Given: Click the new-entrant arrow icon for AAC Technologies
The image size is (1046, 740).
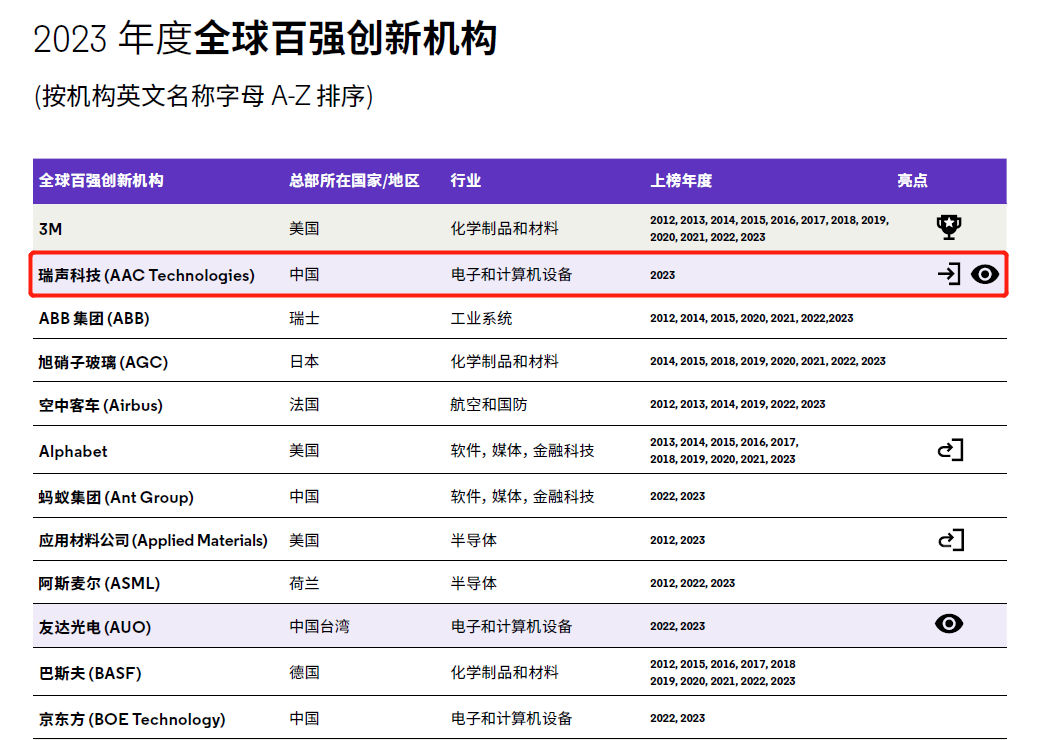Looking at the screenshot, I should click(x=949, y=274).
